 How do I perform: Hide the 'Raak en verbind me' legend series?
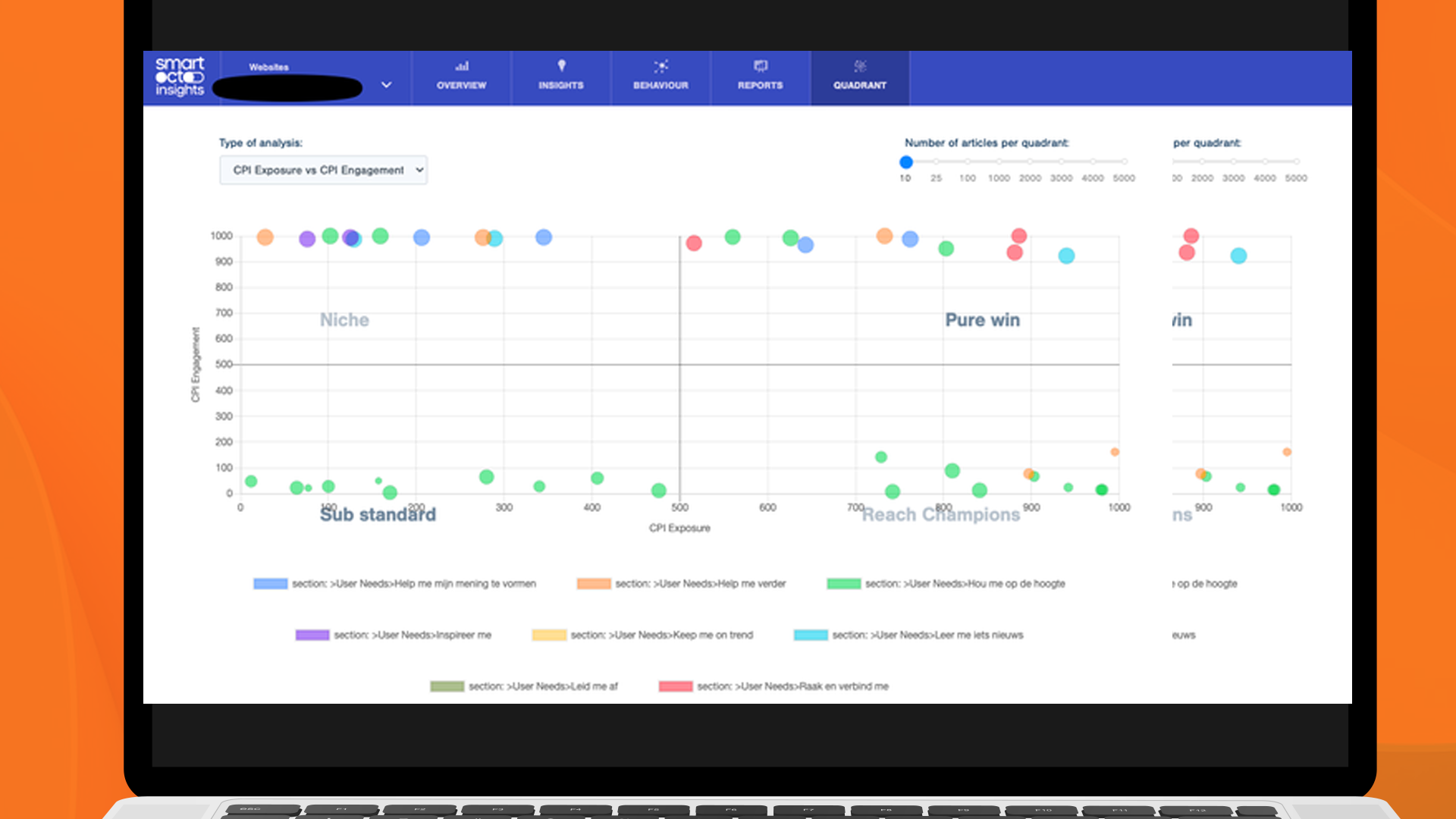[792, 686]
